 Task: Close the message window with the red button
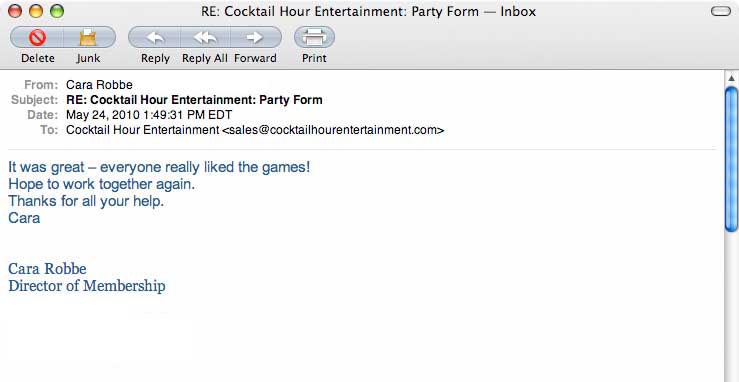(15, 11)
